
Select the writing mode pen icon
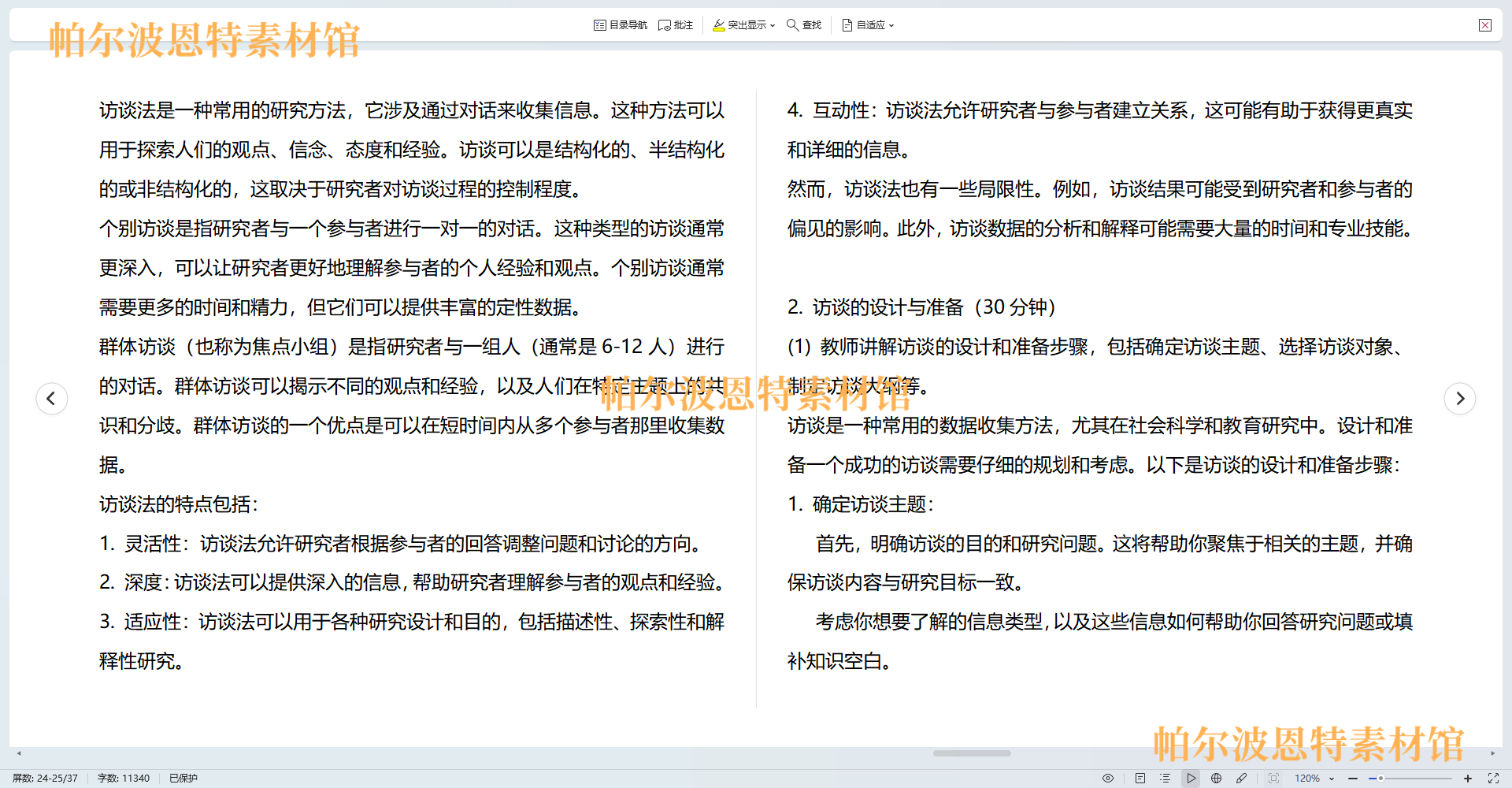(1242, 778)
